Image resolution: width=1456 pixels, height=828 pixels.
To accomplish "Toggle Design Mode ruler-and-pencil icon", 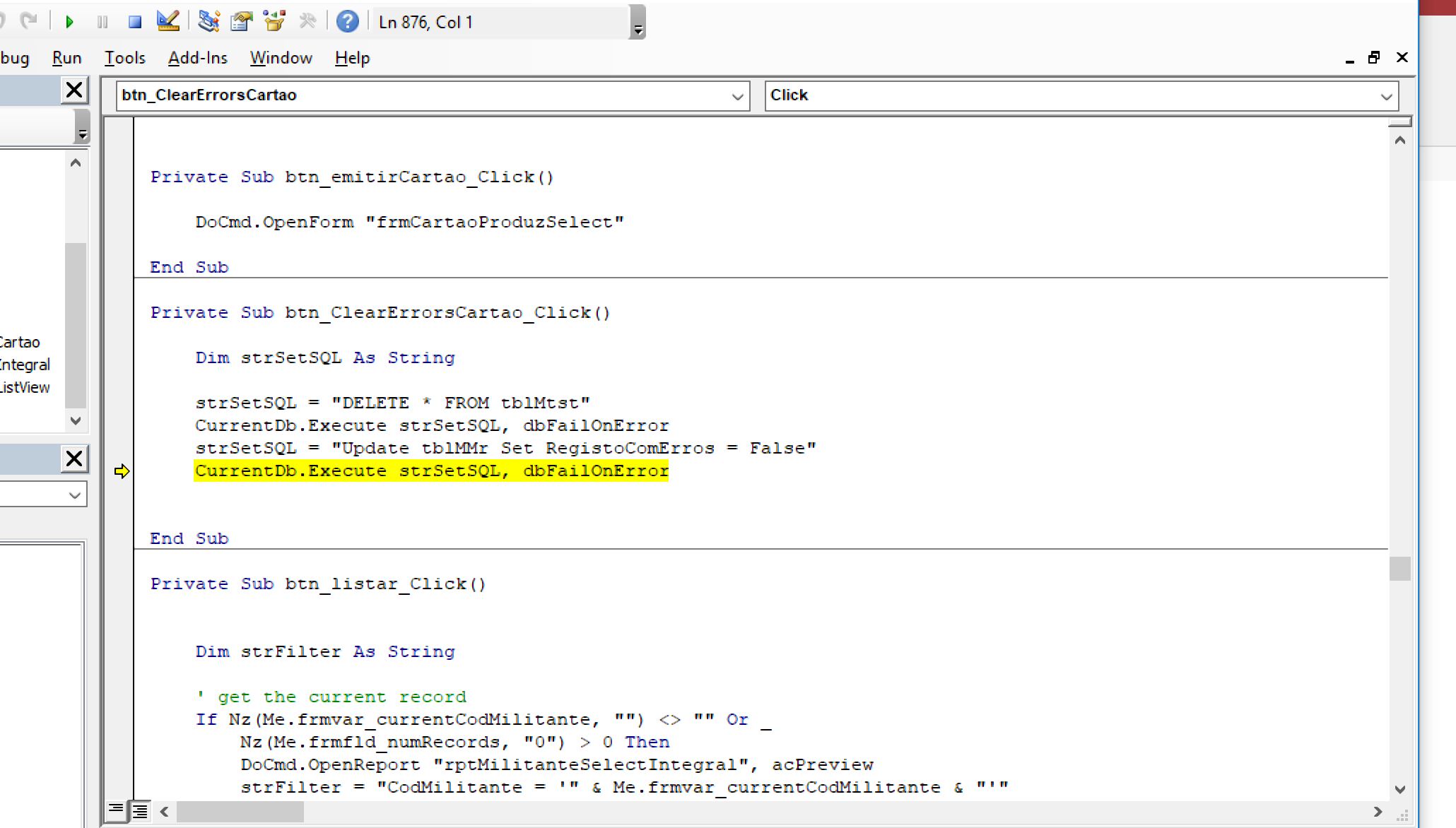I will click(168, 22).
